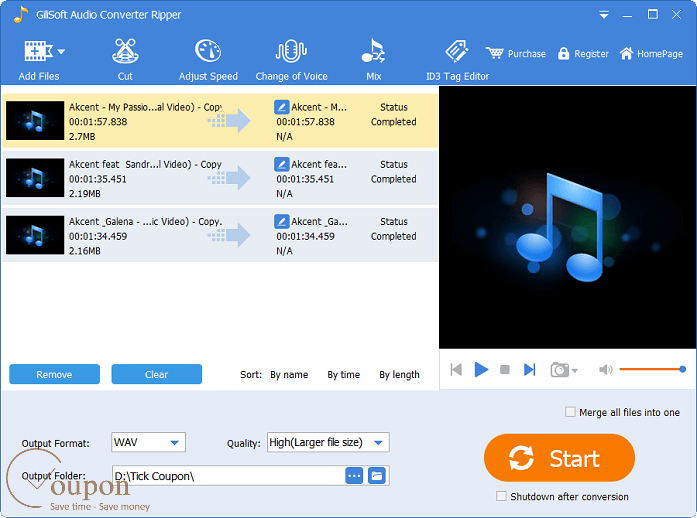The image size is (697, 518).
Task: Select thumbnail of Akcent _Galena file
Action: [x=35, y=235]
